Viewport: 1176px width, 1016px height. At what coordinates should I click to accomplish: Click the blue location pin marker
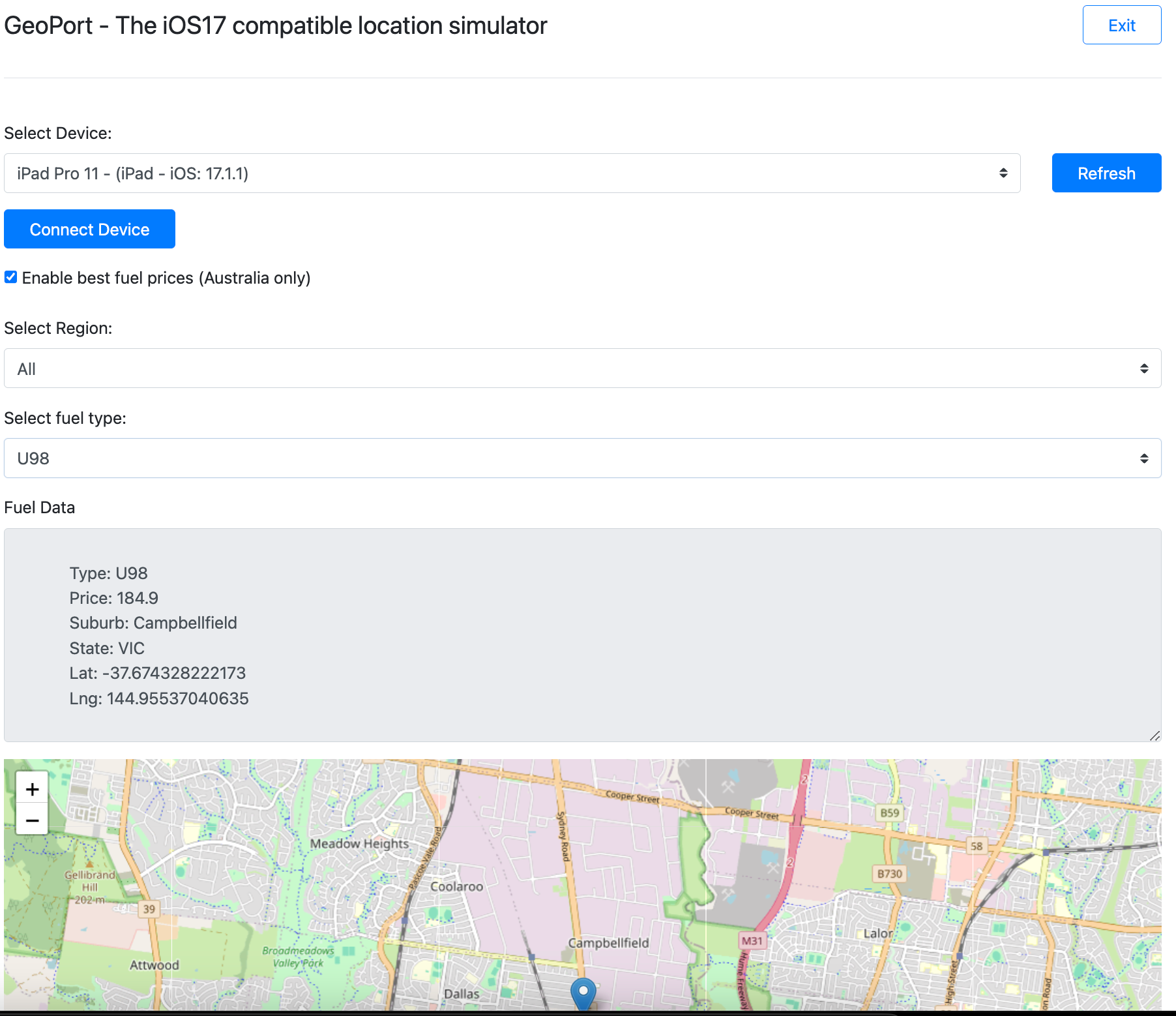[x=583, y=994]
